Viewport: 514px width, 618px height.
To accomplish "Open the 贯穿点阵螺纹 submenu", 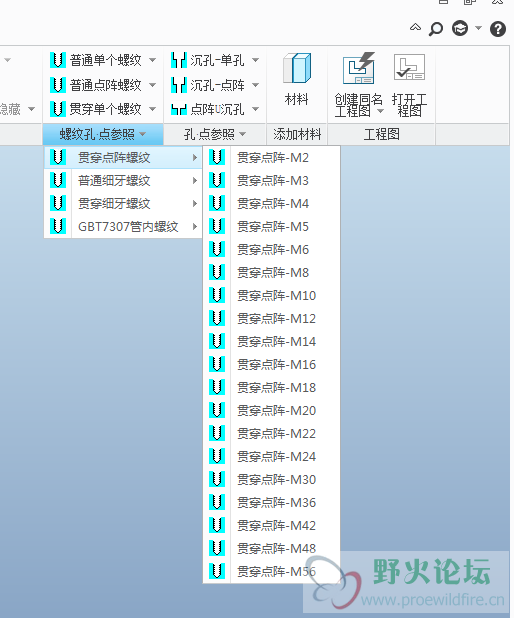I will (123, 158).
